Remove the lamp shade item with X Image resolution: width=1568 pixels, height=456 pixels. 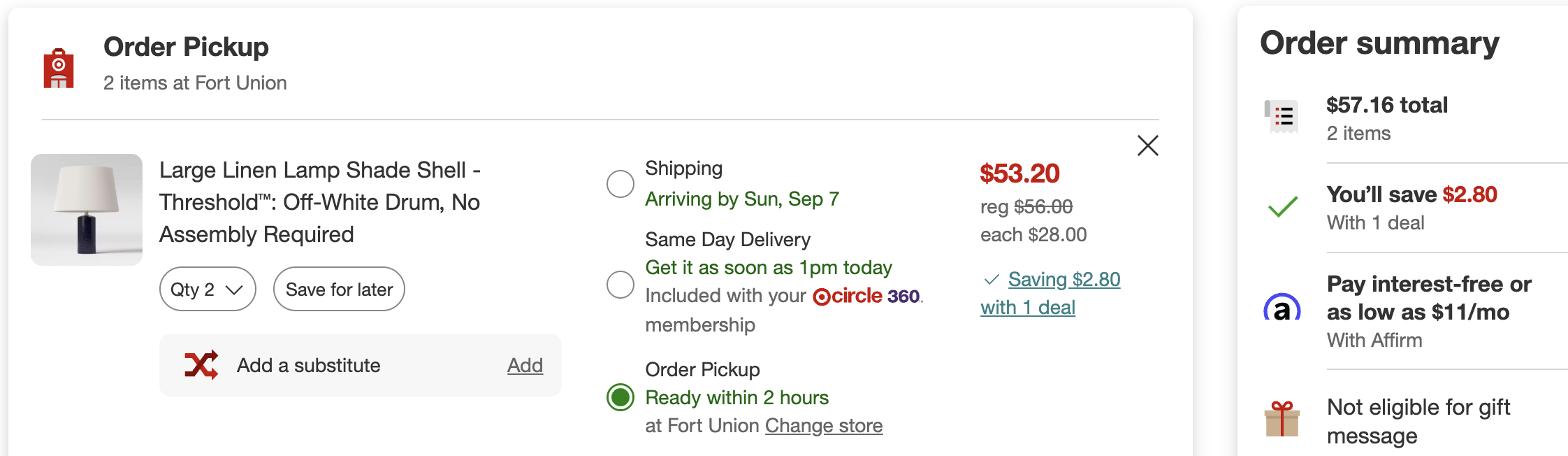click(x=1147, y=145)
